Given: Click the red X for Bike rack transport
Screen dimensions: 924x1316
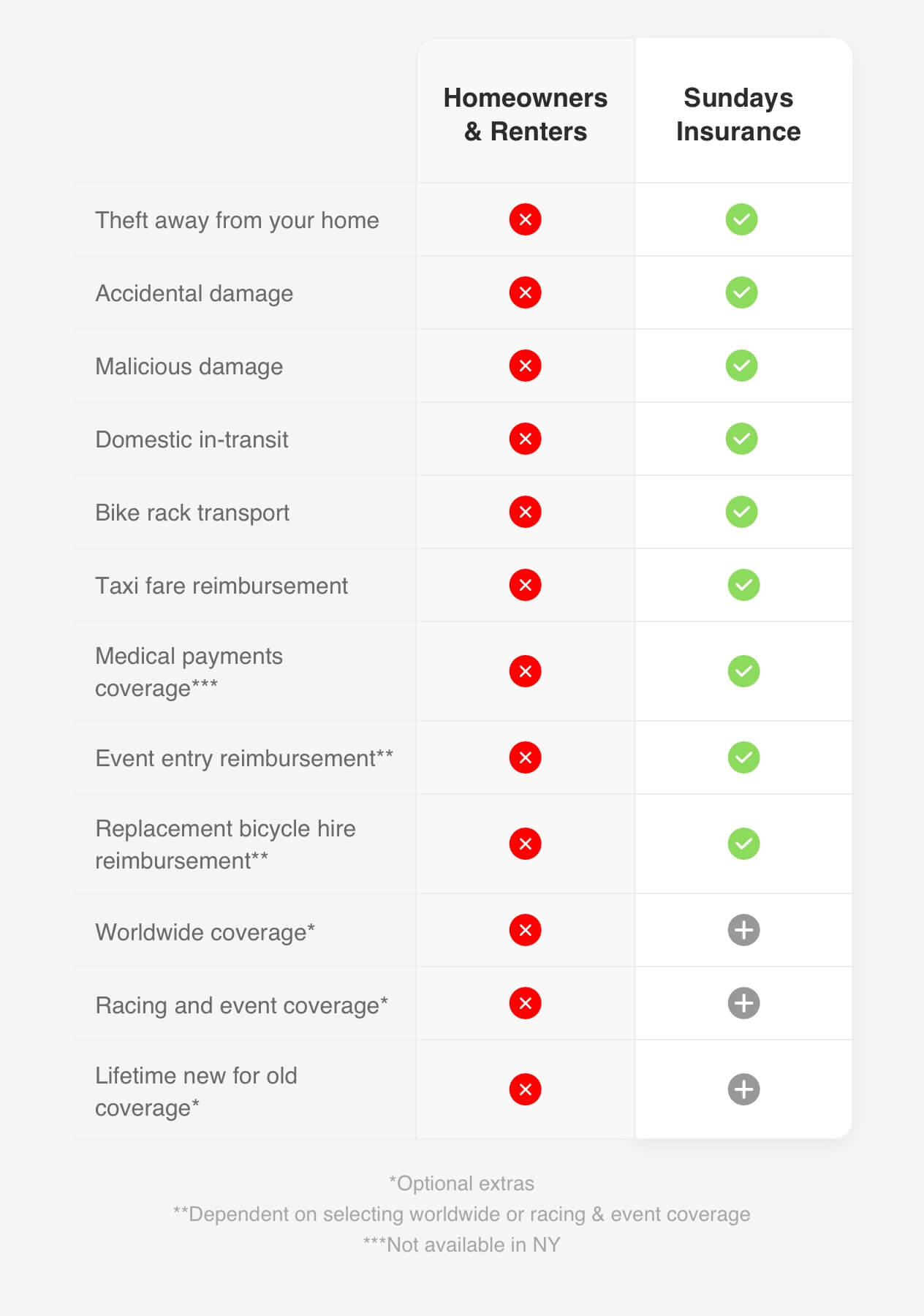Looking at the screenshot, I should [525, 512].
